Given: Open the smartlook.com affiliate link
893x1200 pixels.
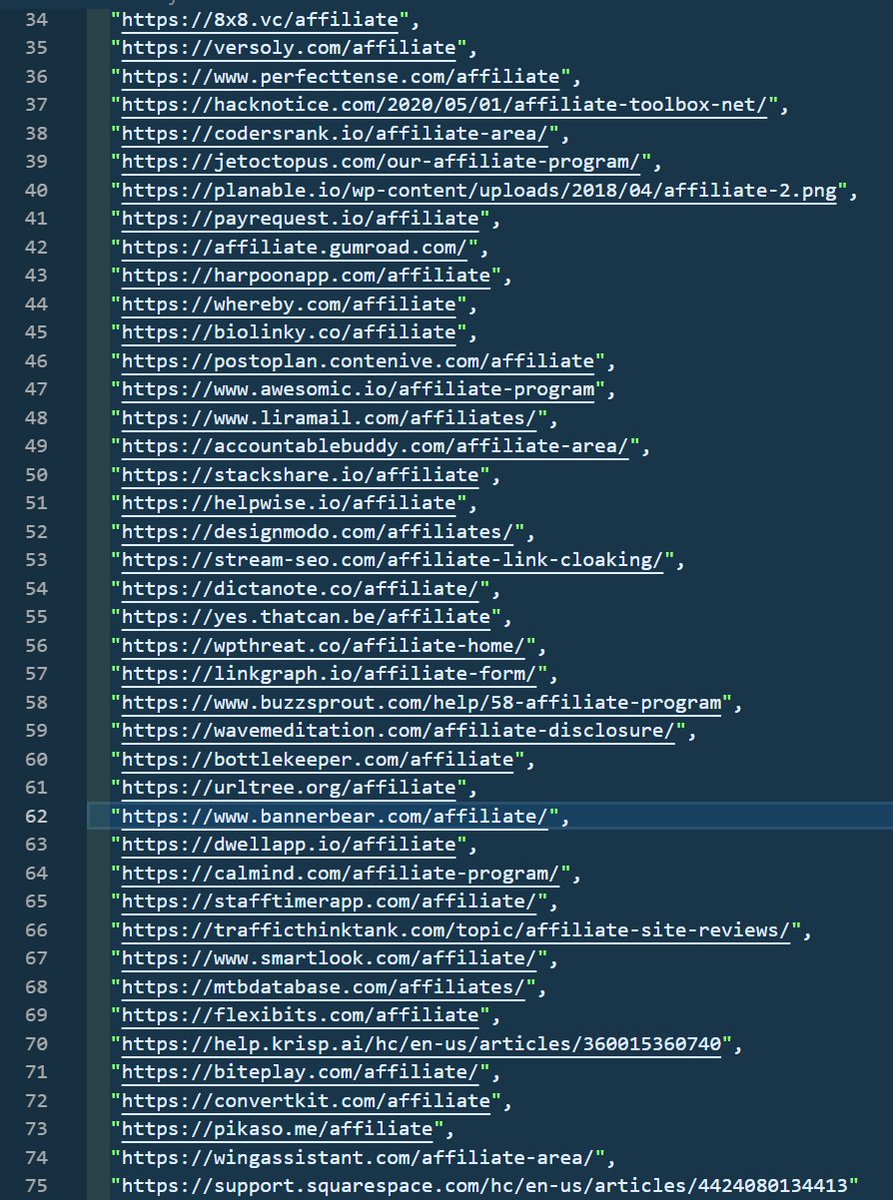Looking at the screenshot, I should (x=329, y=959).
